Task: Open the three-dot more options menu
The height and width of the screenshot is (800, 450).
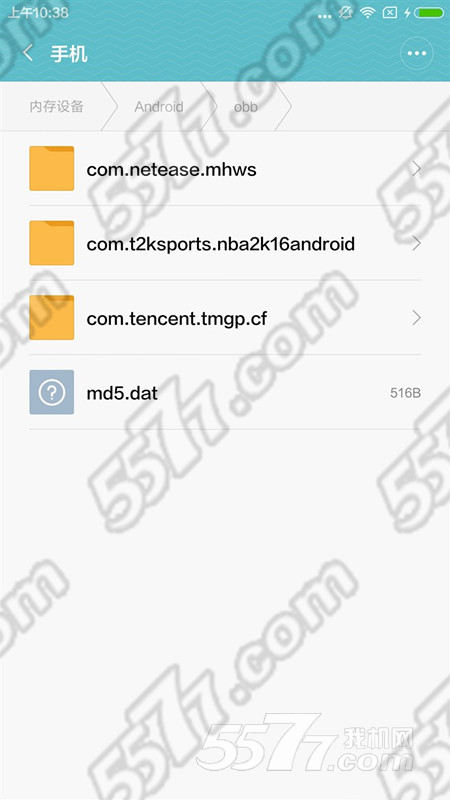Action: pos(417,53)
